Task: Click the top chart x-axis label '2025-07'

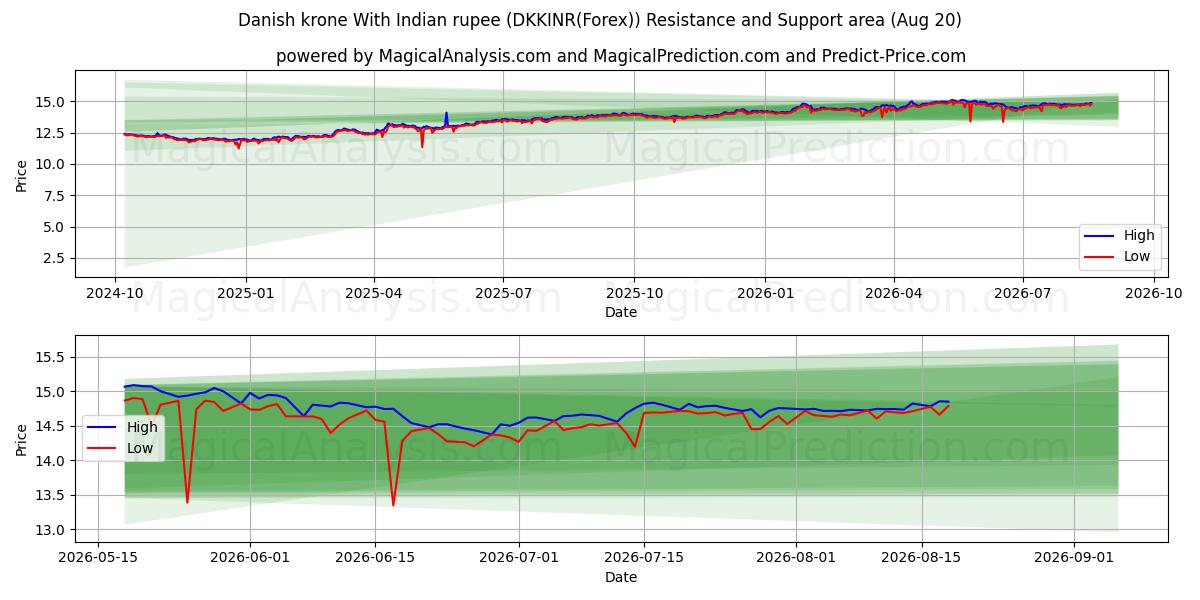Action: (x=502, y=293)
